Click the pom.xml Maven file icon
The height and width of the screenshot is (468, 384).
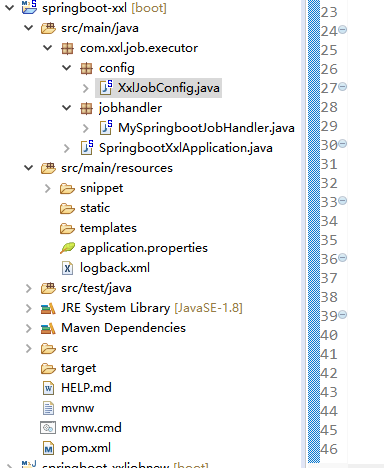pyautogui.click(x=49, y=448)
